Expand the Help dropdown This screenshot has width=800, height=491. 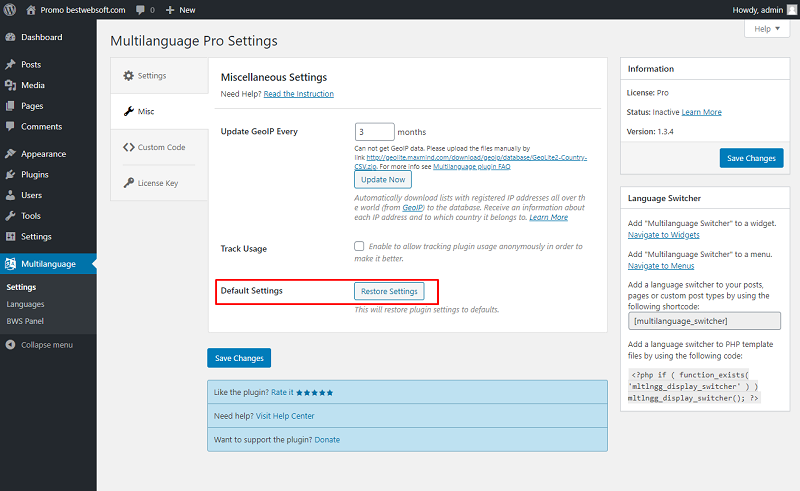pyautogui.click(x=767, y=29)
